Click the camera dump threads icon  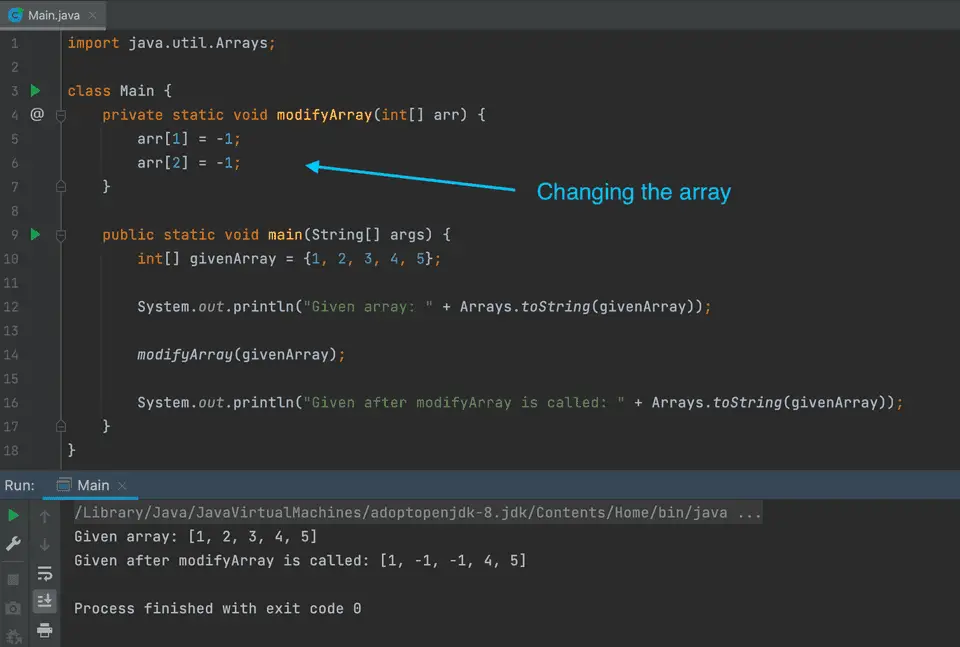(13, 608)
